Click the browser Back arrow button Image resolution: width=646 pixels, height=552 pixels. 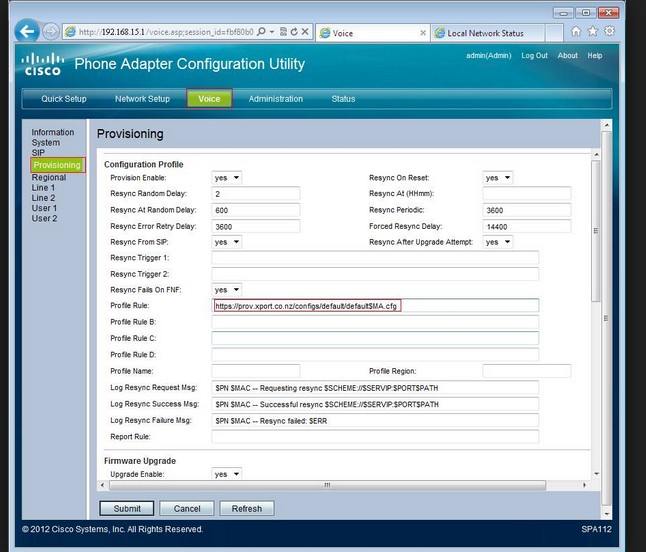[27, 31]
